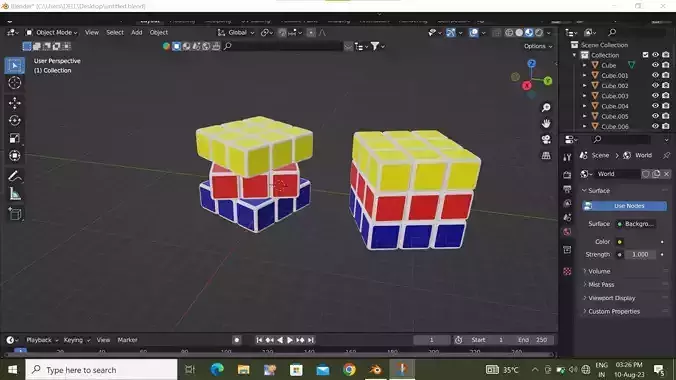Open the Object Mode dropdown
676x380 pixels.
coord(51,32)
